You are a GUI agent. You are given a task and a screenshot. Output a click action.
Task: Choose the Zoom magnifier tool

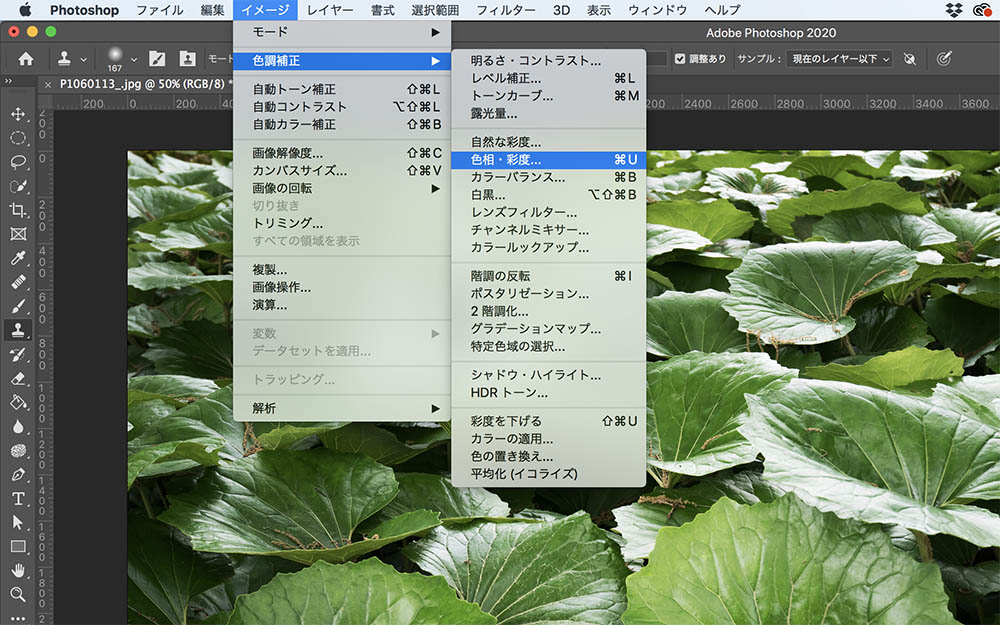click(18, 594)
